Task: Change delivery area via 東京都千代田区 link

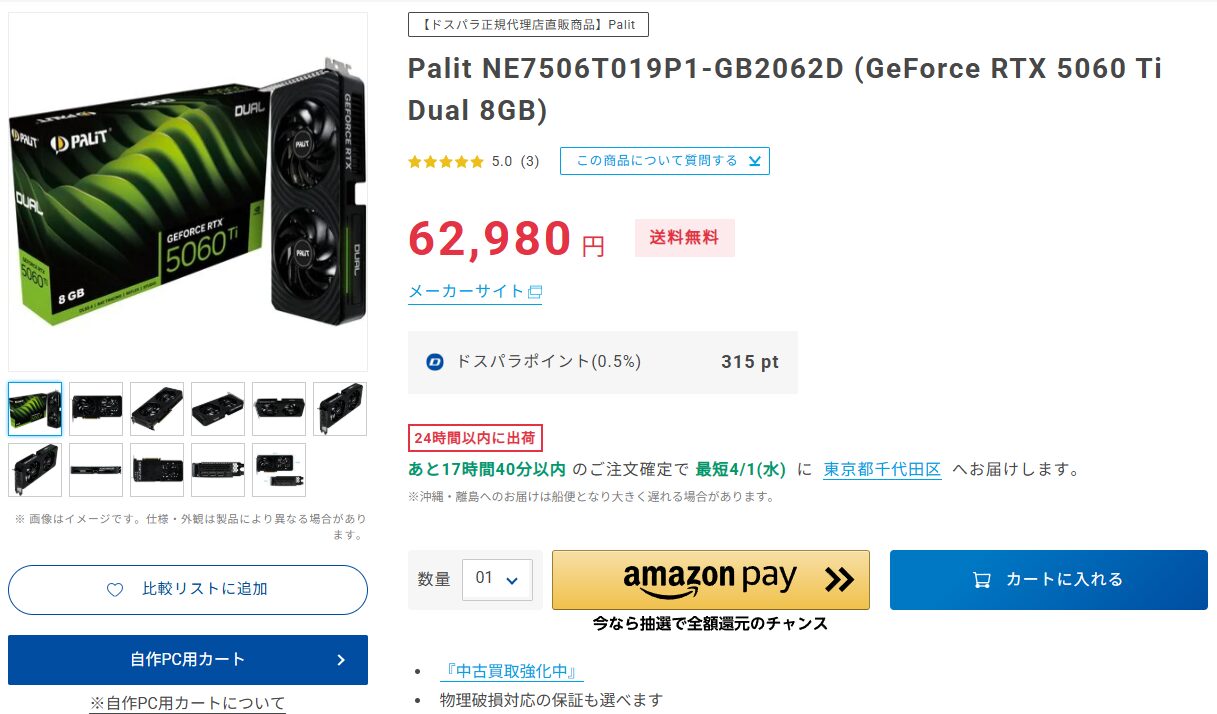Action: 882,469
